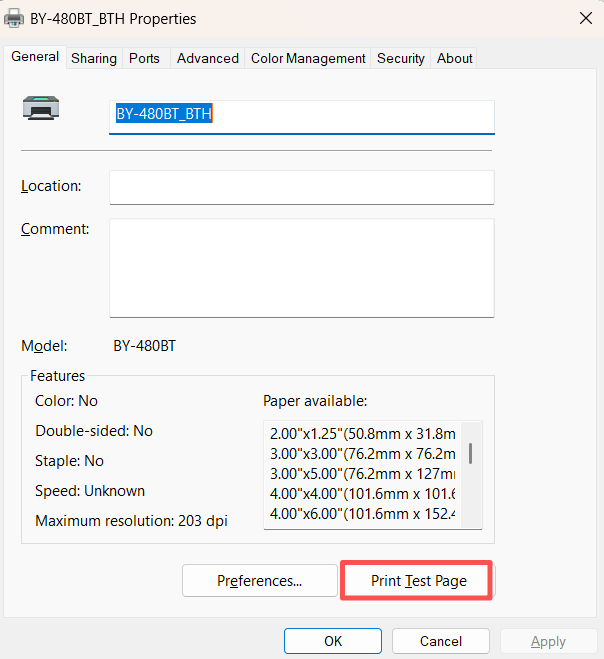Click the Location label
Image resolution: width=604 pixels, height=659 pixels.
tap(51, 186)
